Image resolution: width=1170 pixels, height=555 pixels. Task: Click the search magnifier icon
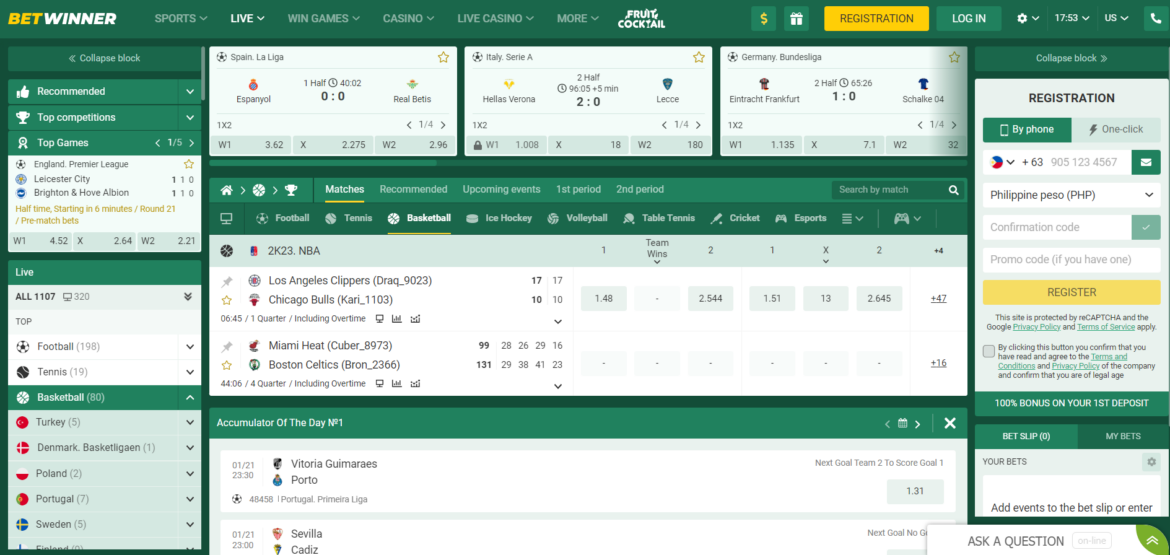pos(954,190)
